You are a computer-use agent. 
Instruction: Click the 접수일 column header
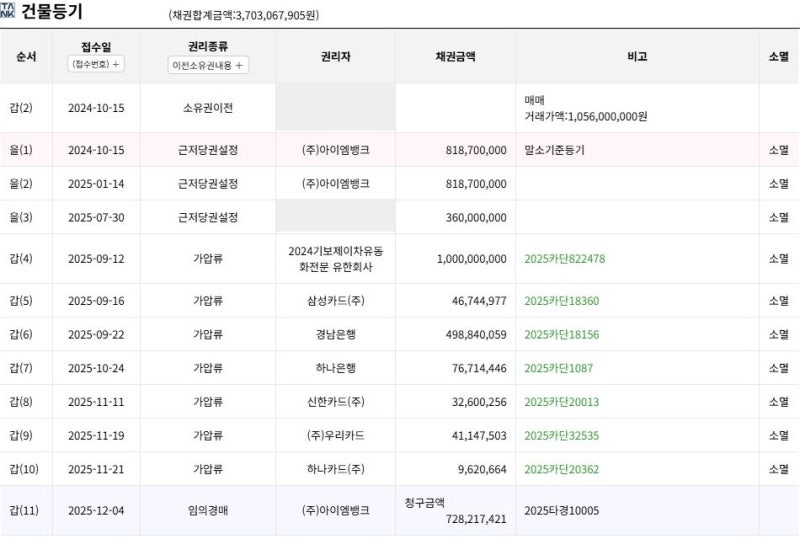point(96,47)
